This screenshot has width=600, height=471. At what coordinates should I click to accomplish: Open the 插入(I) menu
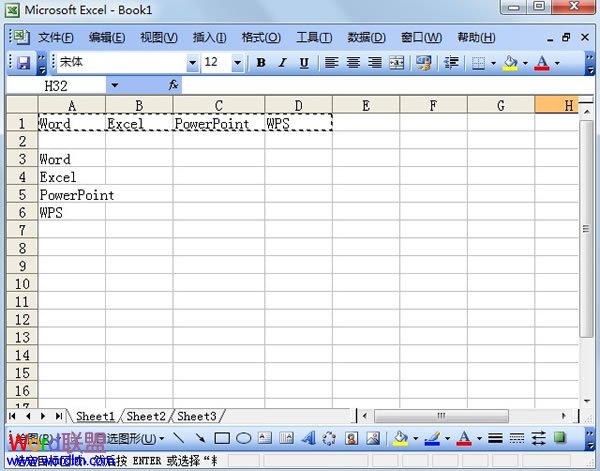tap(210, 37)
